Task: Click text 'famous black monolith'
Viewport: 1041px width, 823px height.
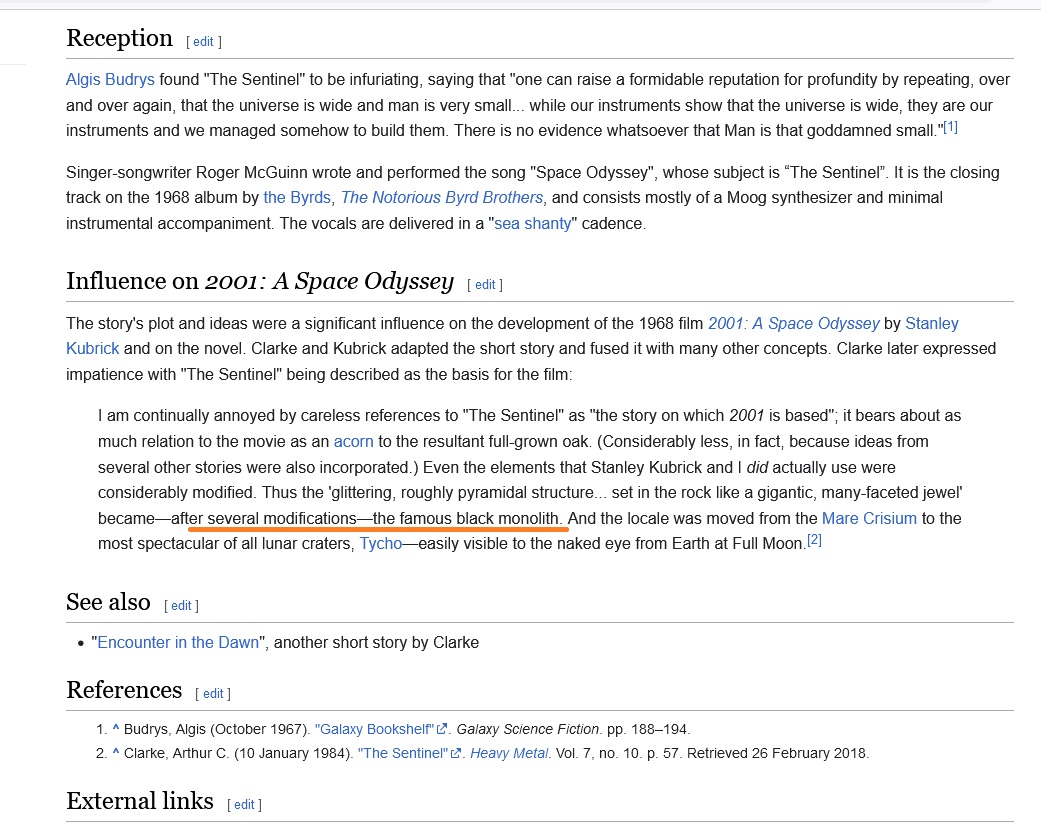Action: tap(478, 518)
